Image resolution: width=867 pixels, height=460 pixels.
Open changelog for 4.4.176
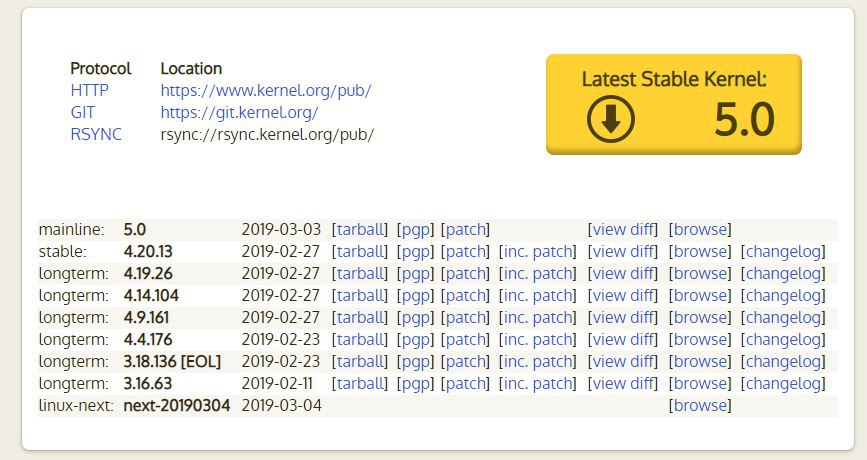pos(783,339)
